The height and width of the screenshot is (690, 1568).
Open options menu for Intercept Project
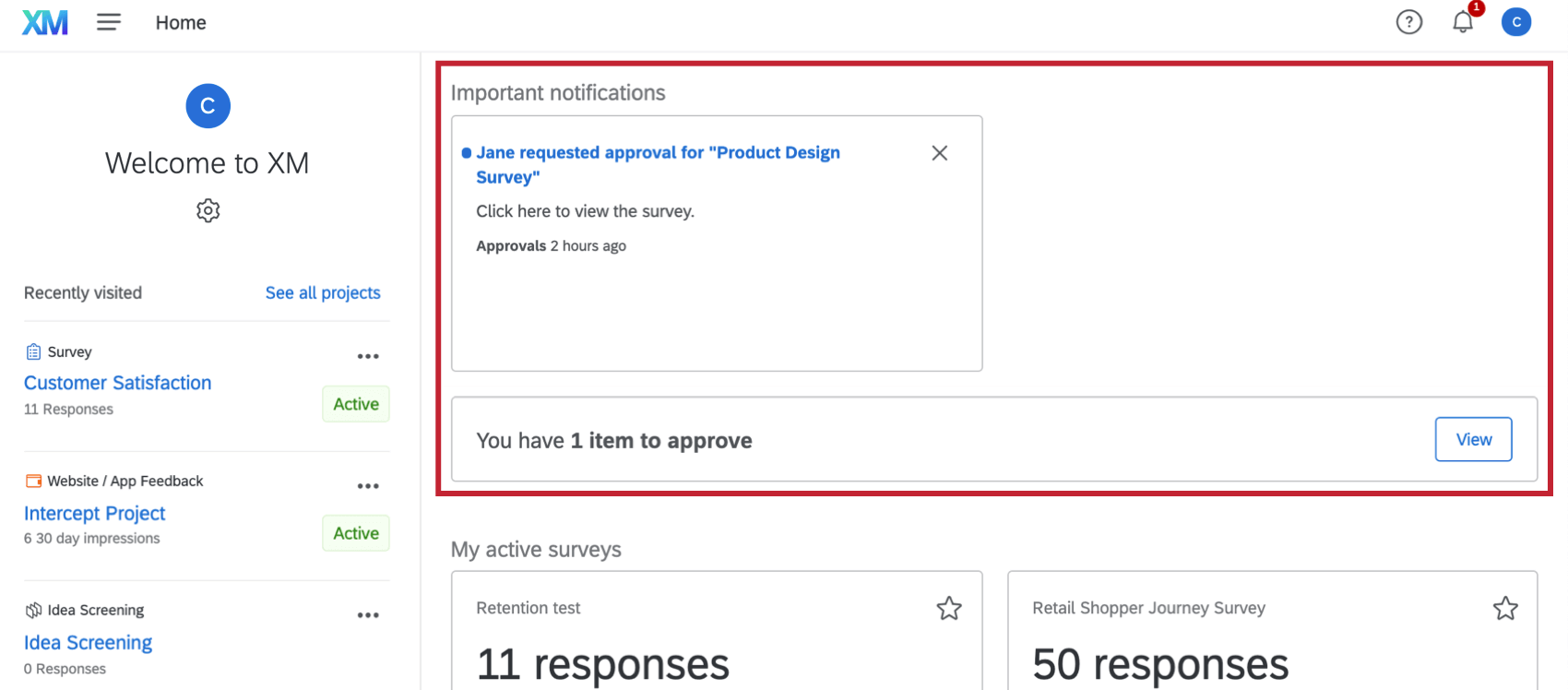point(368,486)
